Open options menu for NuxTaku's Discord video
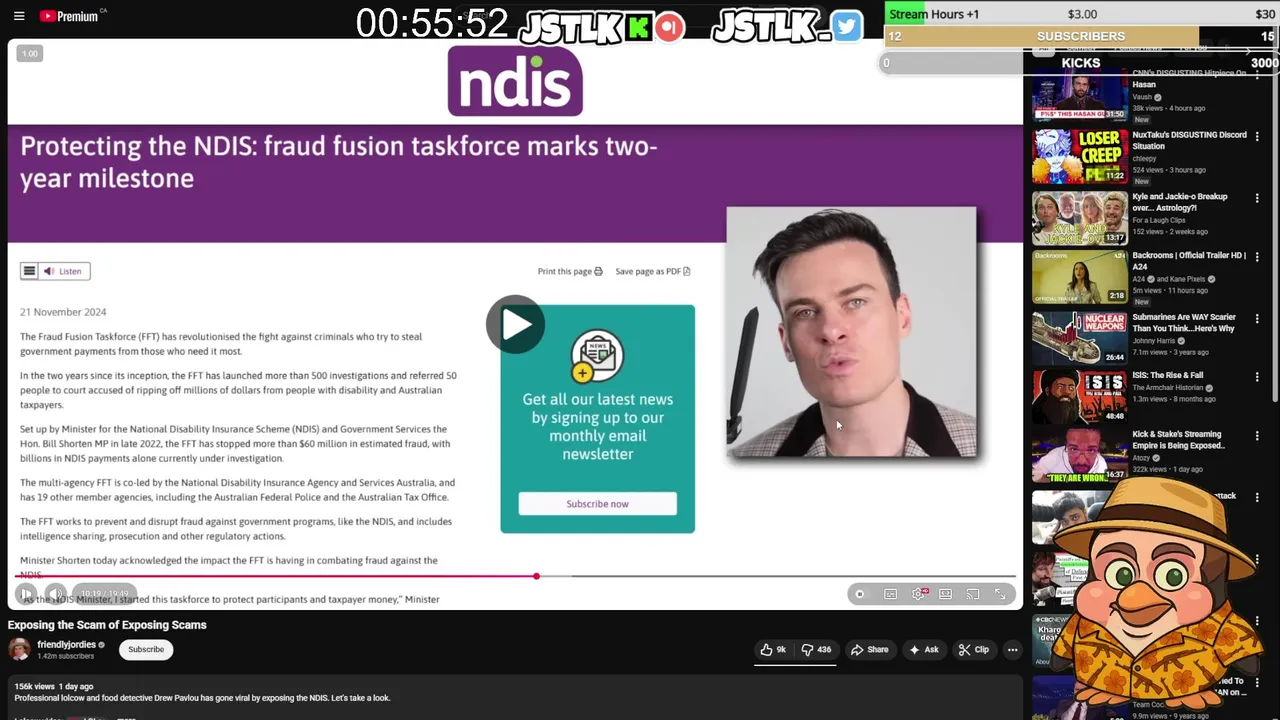The height and width of the screenshot is (720, 1280). (x=1257, y=136)
